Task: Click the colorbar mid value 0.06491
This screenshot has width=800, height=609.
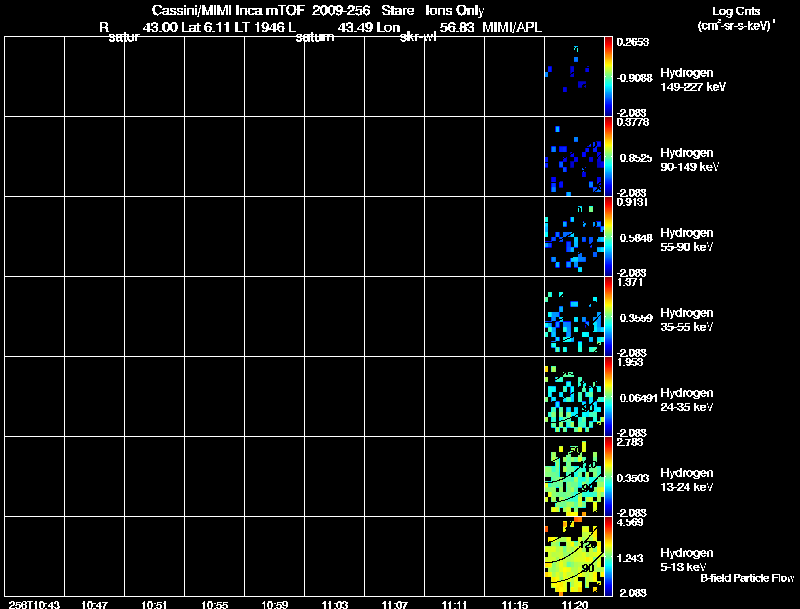Action: pyautogui.click(x=639, y=398)
